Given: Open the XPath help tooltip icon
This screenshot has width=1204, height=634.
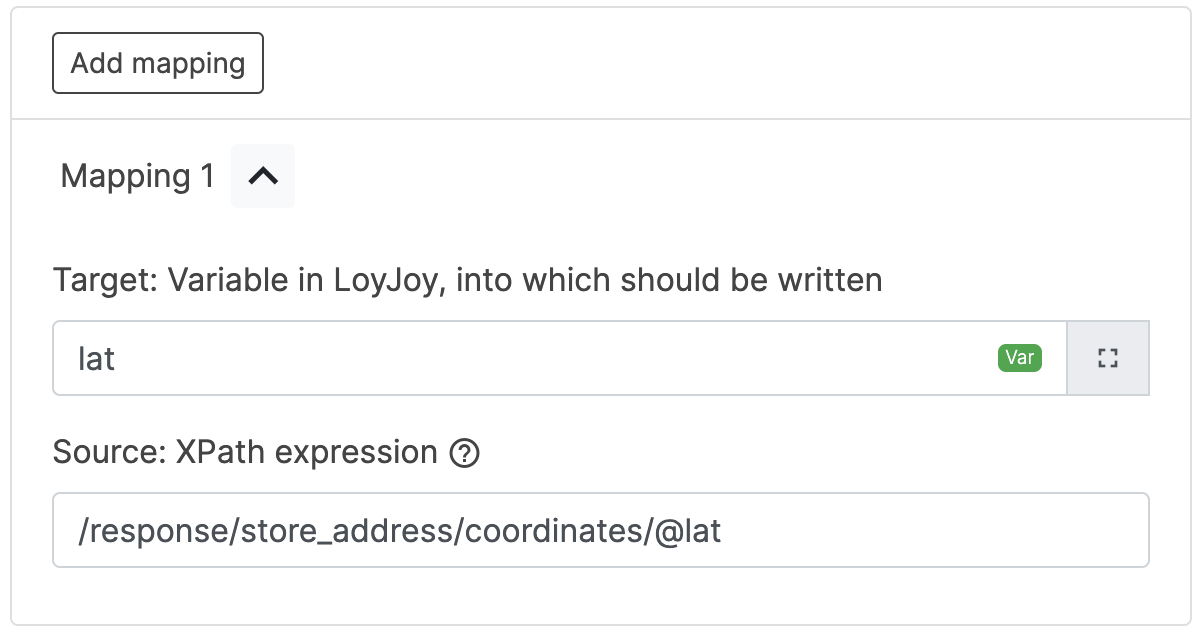Looking at the screenshot, I should [x=465, y=454].
